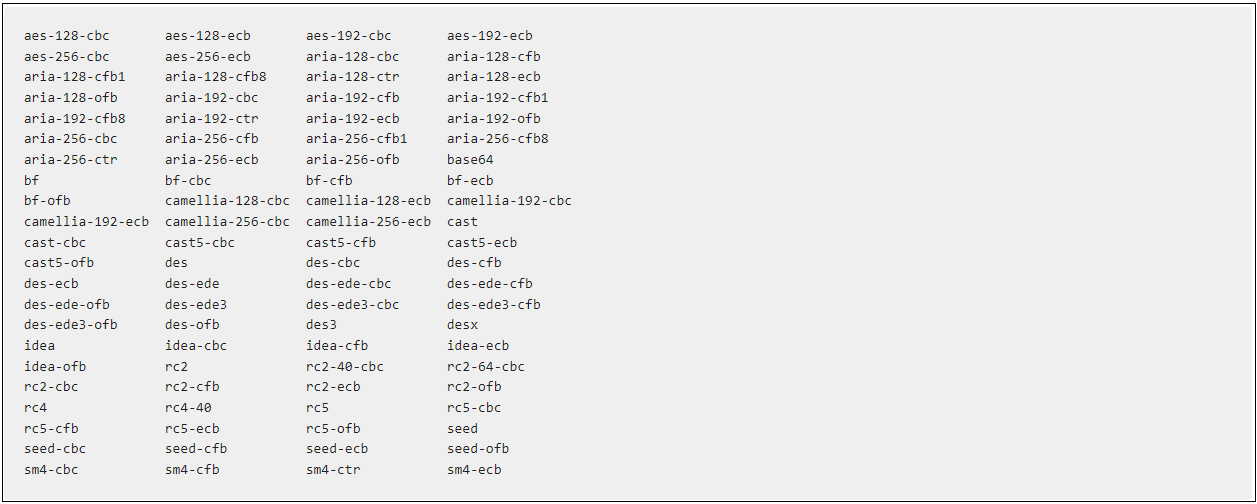Click the camellia-192-ecb entry
1257x504 pixels.
pyautogui.click(x=87, y=222)
